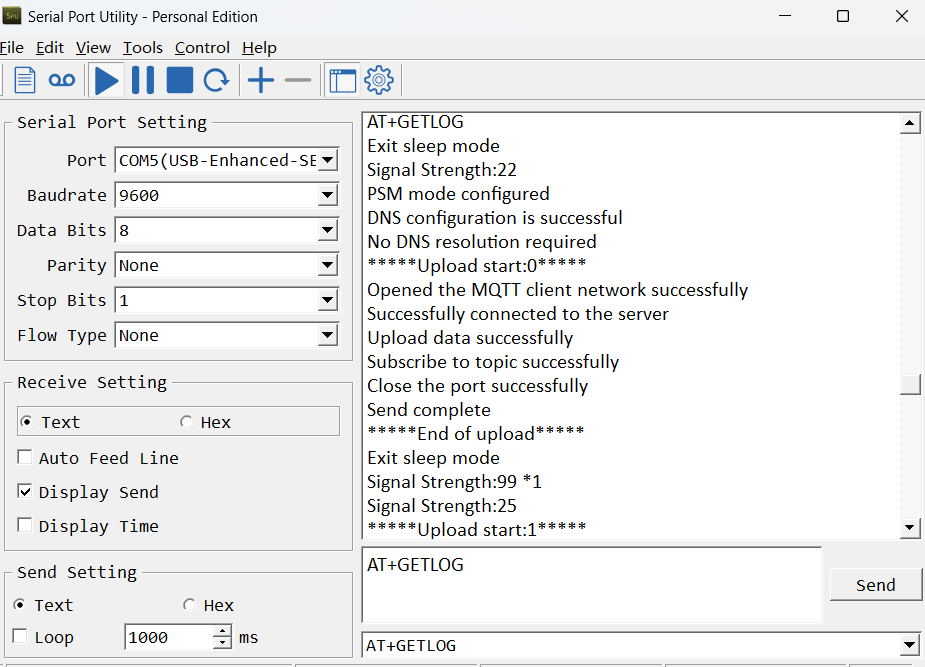The image size is (925, 667).
Task: Select Text radio in Send Setting
Action: tap(19, 604)
